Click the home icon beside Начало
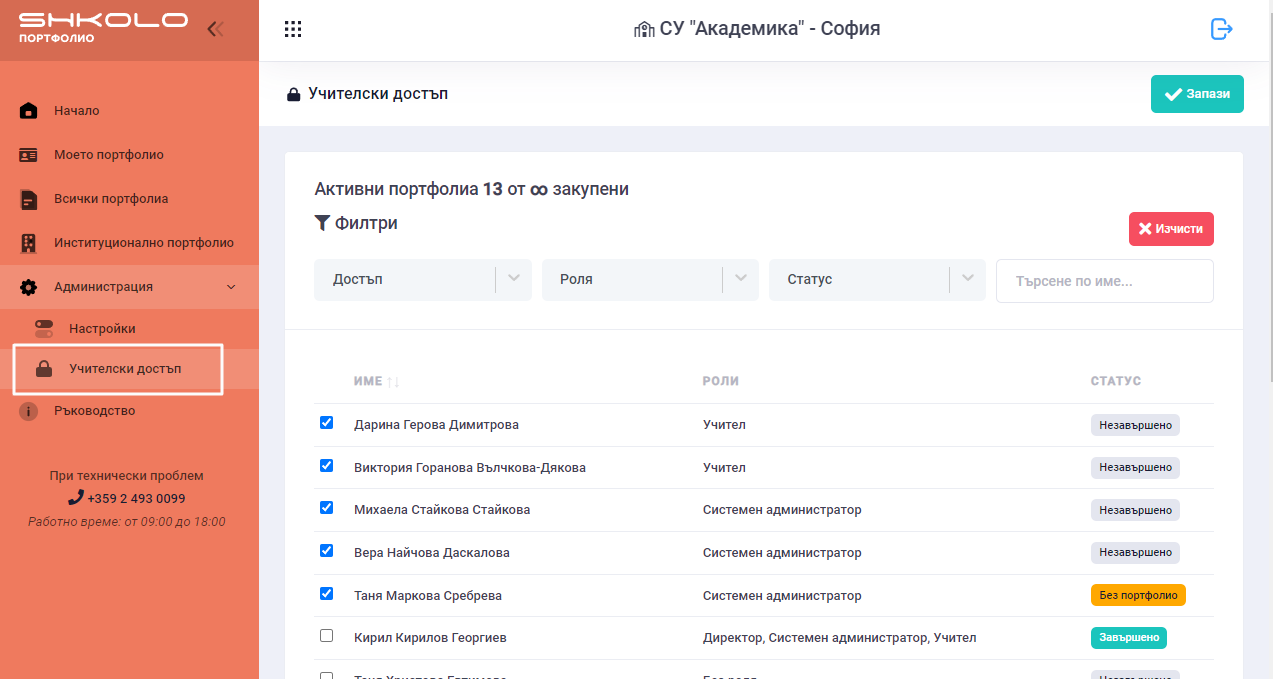The height and width of the screenshot is (679, 1273). tap(29, 111)
